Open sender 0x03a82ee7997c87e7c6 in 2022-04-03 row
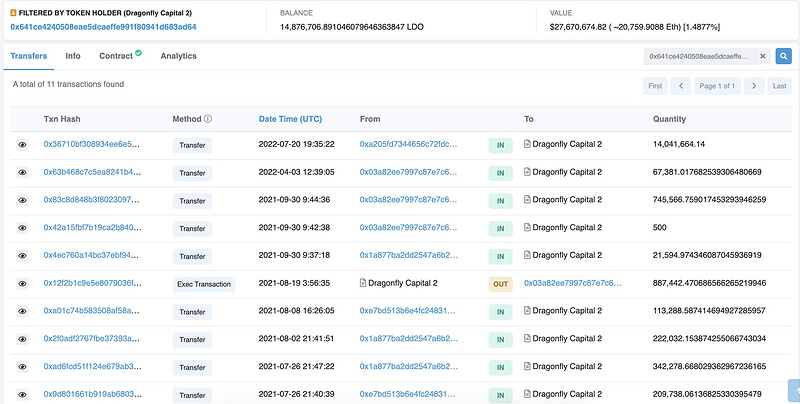Image resolution: width=800 pixels, height=404 pixels. 408,172
